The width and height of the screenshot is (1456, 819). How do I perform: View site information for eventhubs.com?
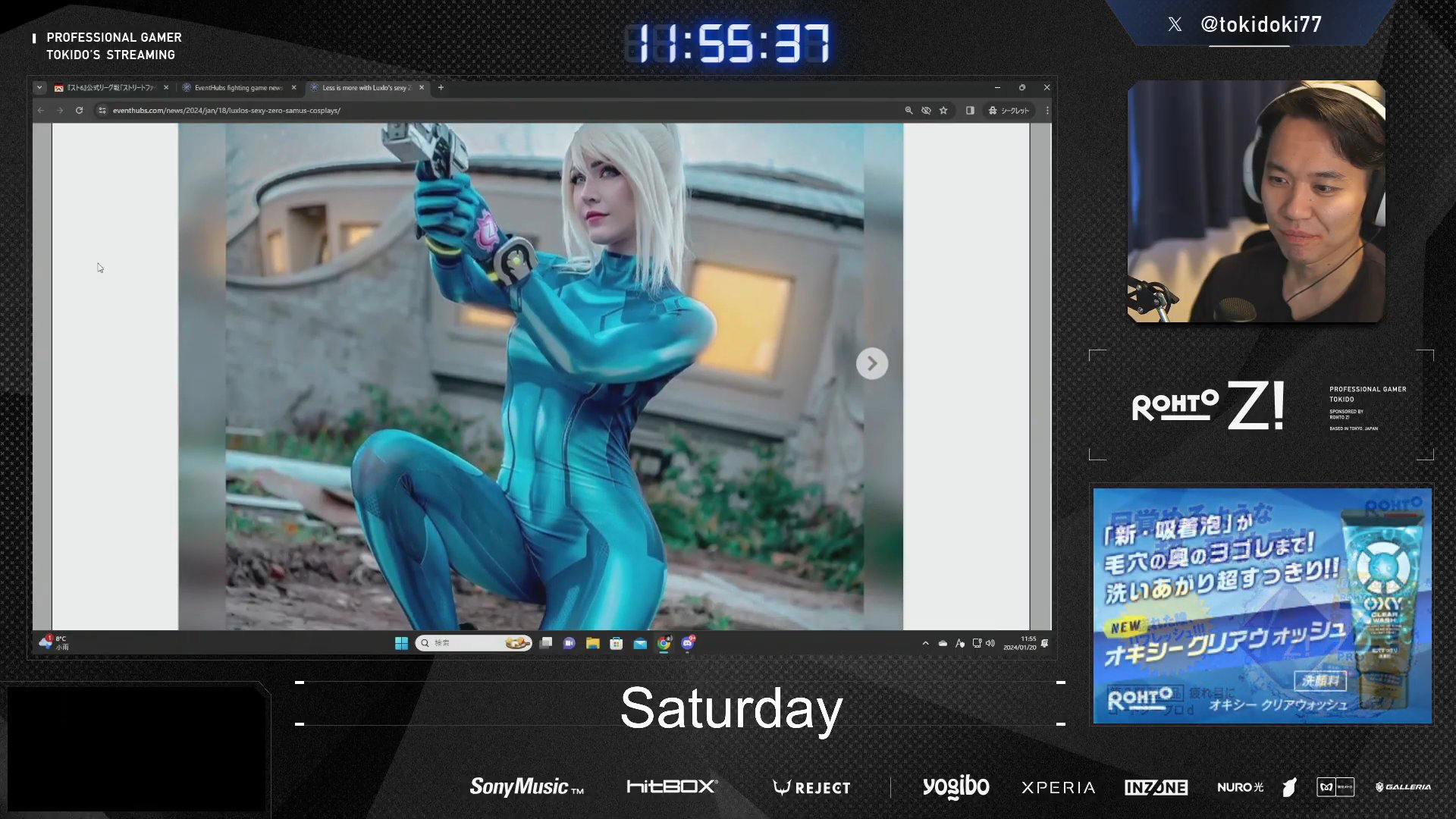[102, 111]
